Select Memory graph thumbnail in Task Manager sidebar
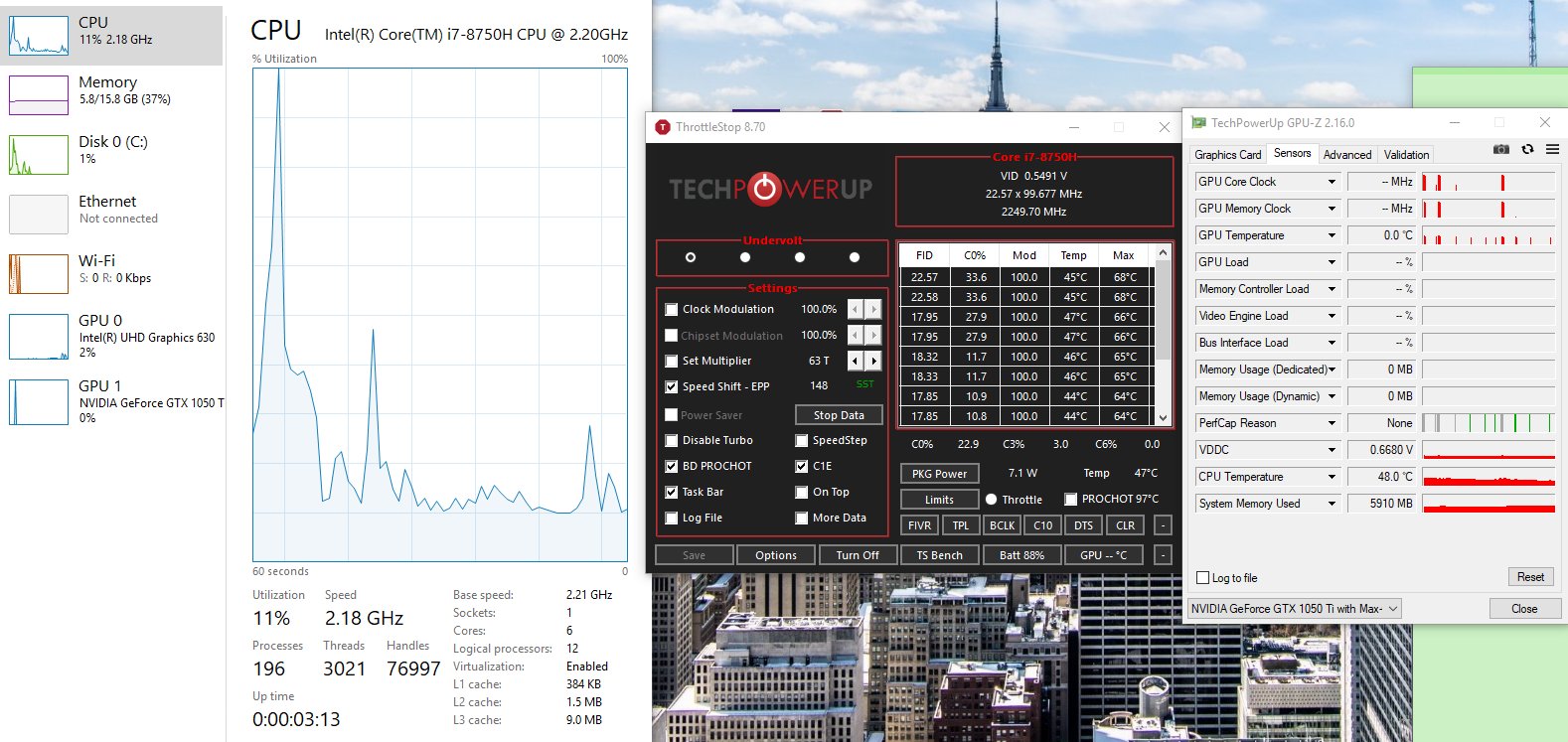The image size is (1568, 742). (39, 95)
